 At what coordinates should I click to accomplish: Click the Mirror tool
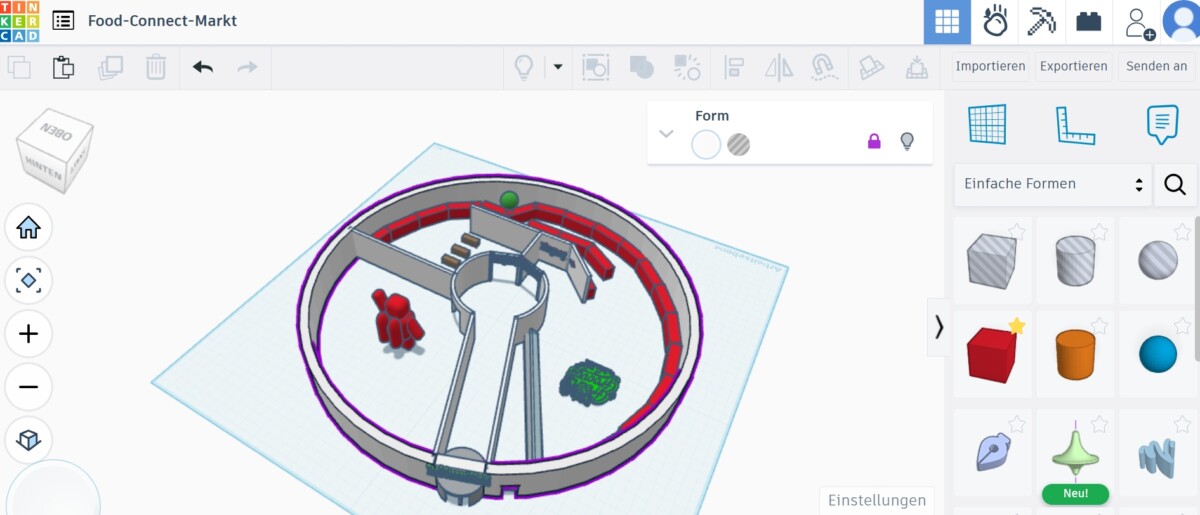point(778,67)
